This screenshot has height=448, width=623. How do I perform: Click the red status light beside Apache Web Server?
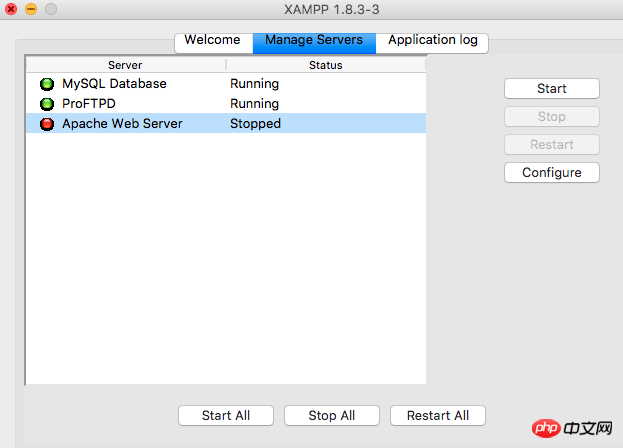point(47,124)
